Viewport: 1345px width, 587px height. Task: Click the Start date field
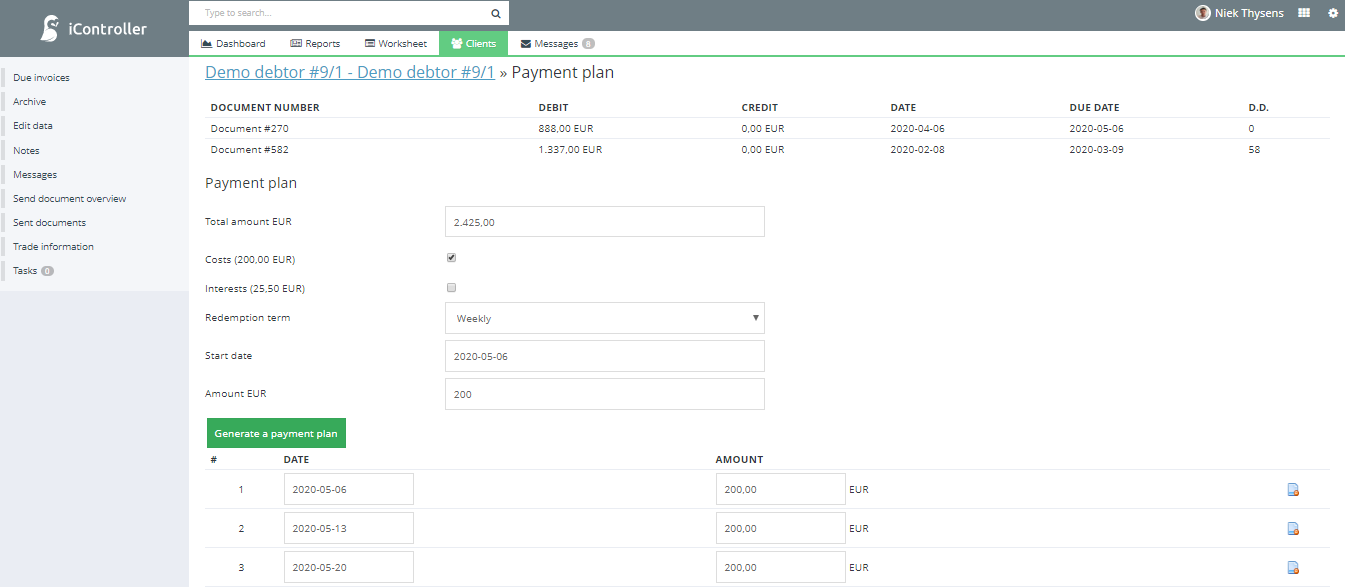pos(604,356)
